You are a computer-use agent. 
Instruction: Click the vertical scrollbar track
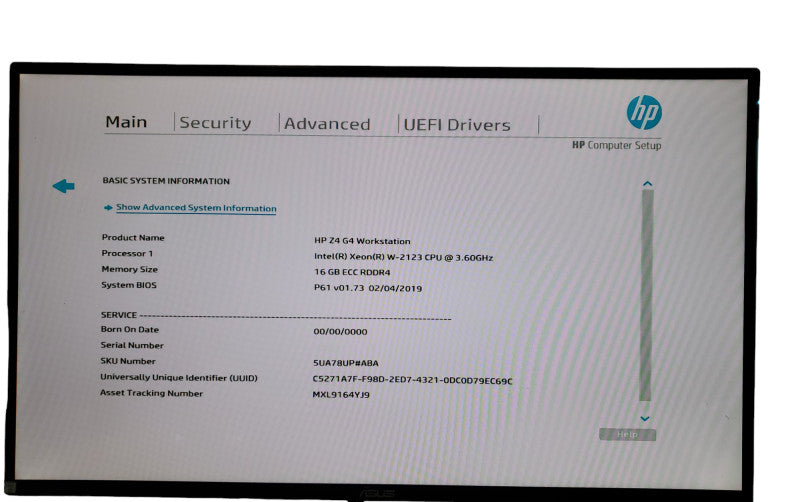pos(646,295)
